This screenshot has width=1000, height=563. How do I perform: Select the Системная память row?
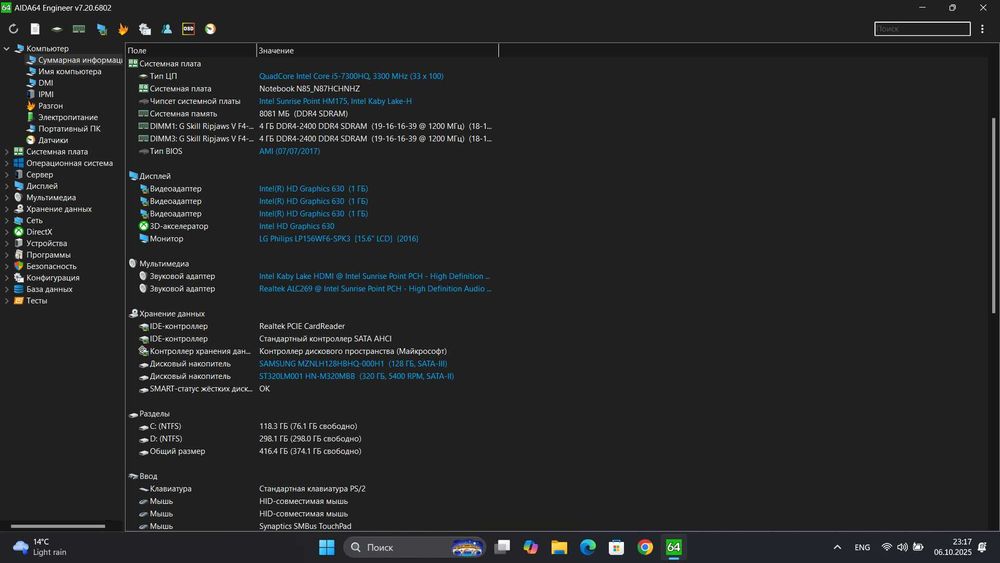pyautogui.click(x=312, y=113)
